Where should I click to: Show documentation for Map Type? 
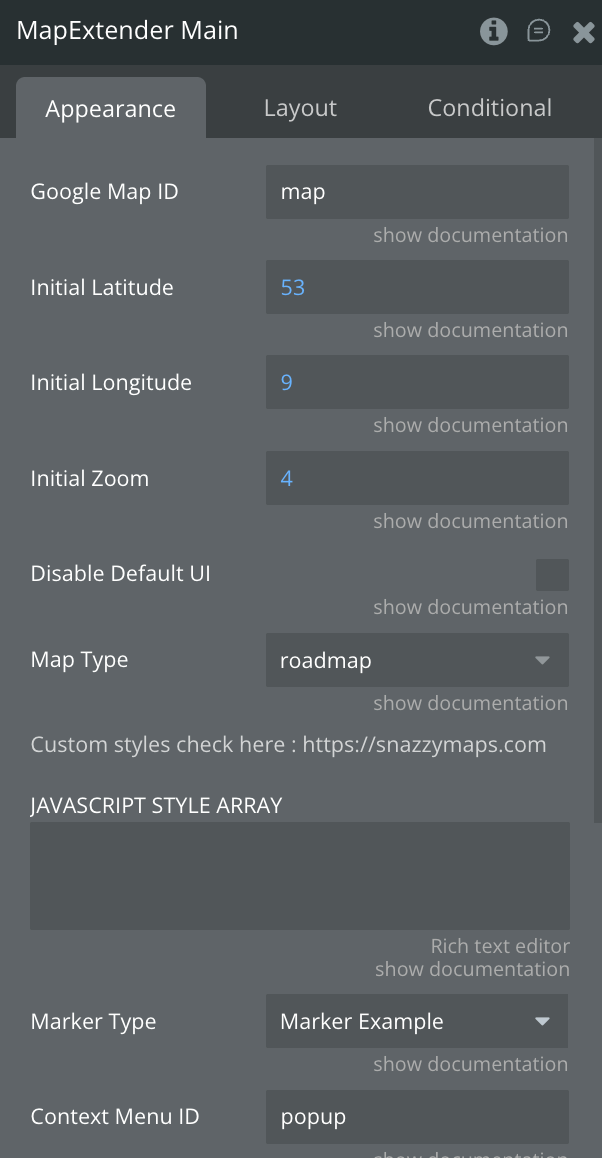click(x=470, y=703)
